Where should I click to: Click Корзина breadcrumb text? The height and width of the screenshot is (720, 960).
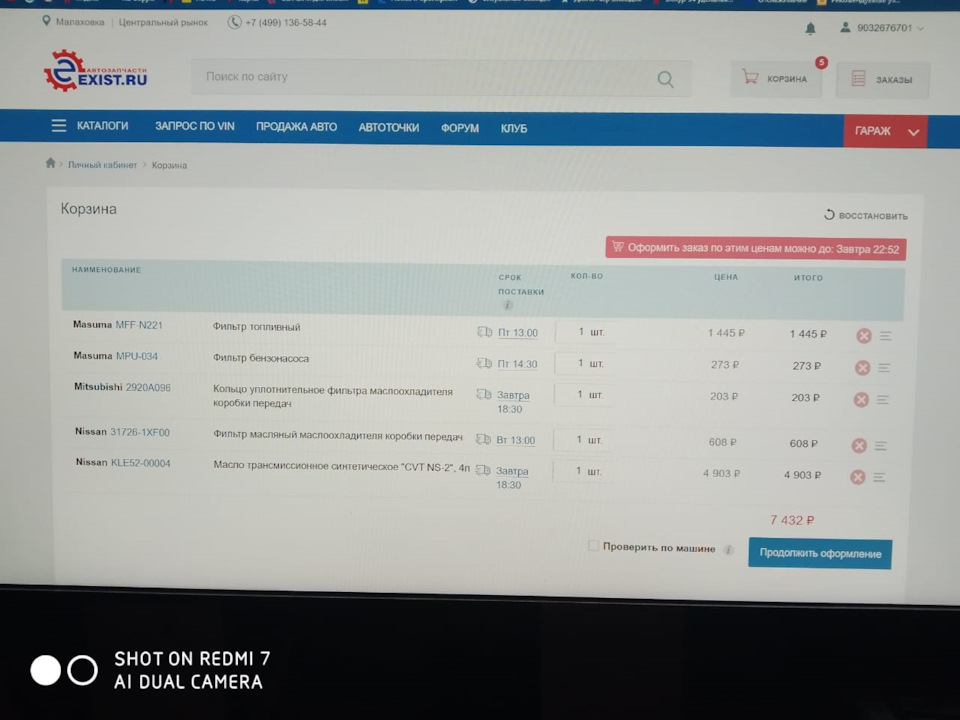pyautogui.click(x=169, y=165)
